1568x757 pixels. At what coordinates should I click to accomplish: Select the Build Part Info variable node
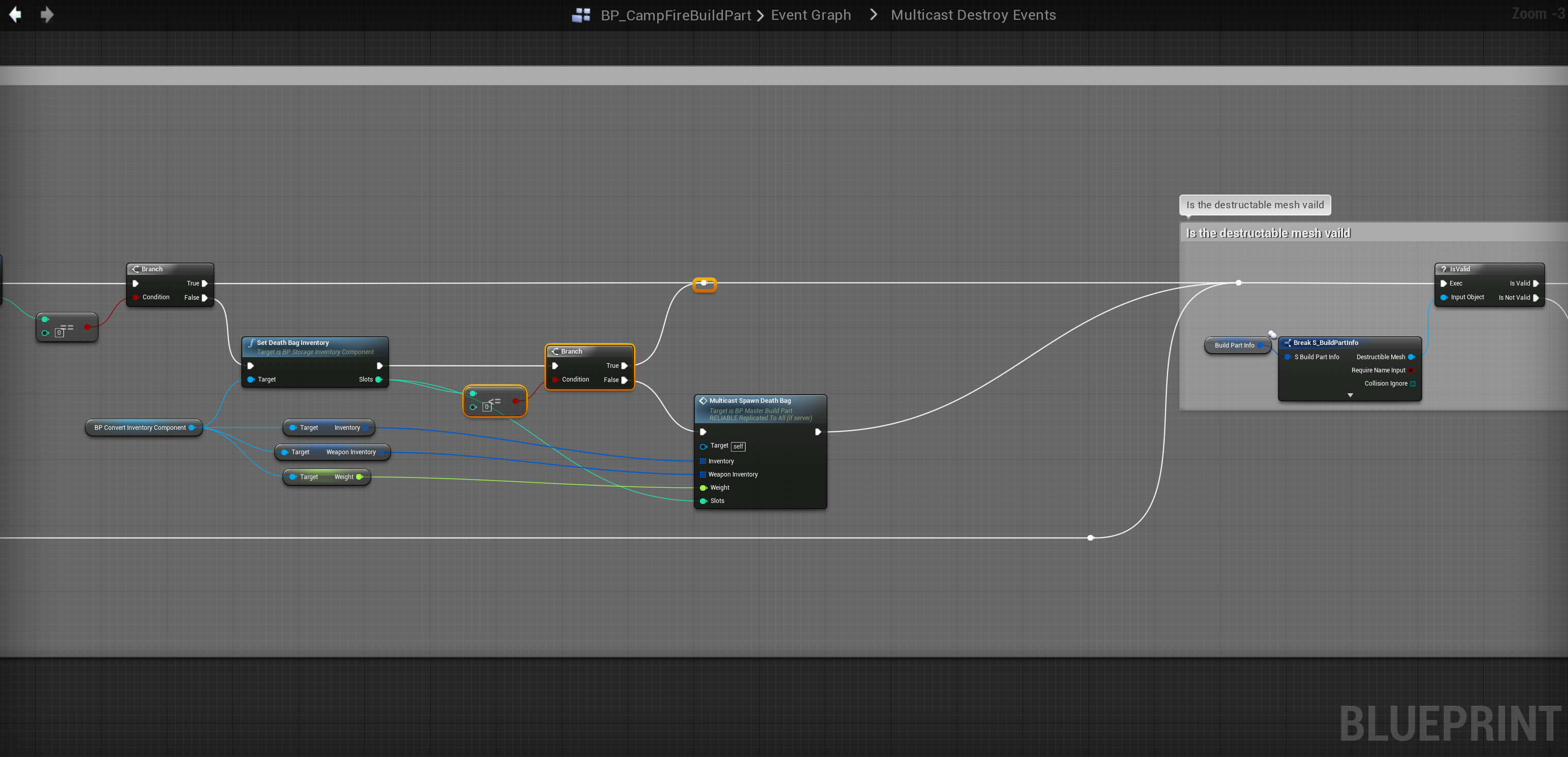point(1234,345)
